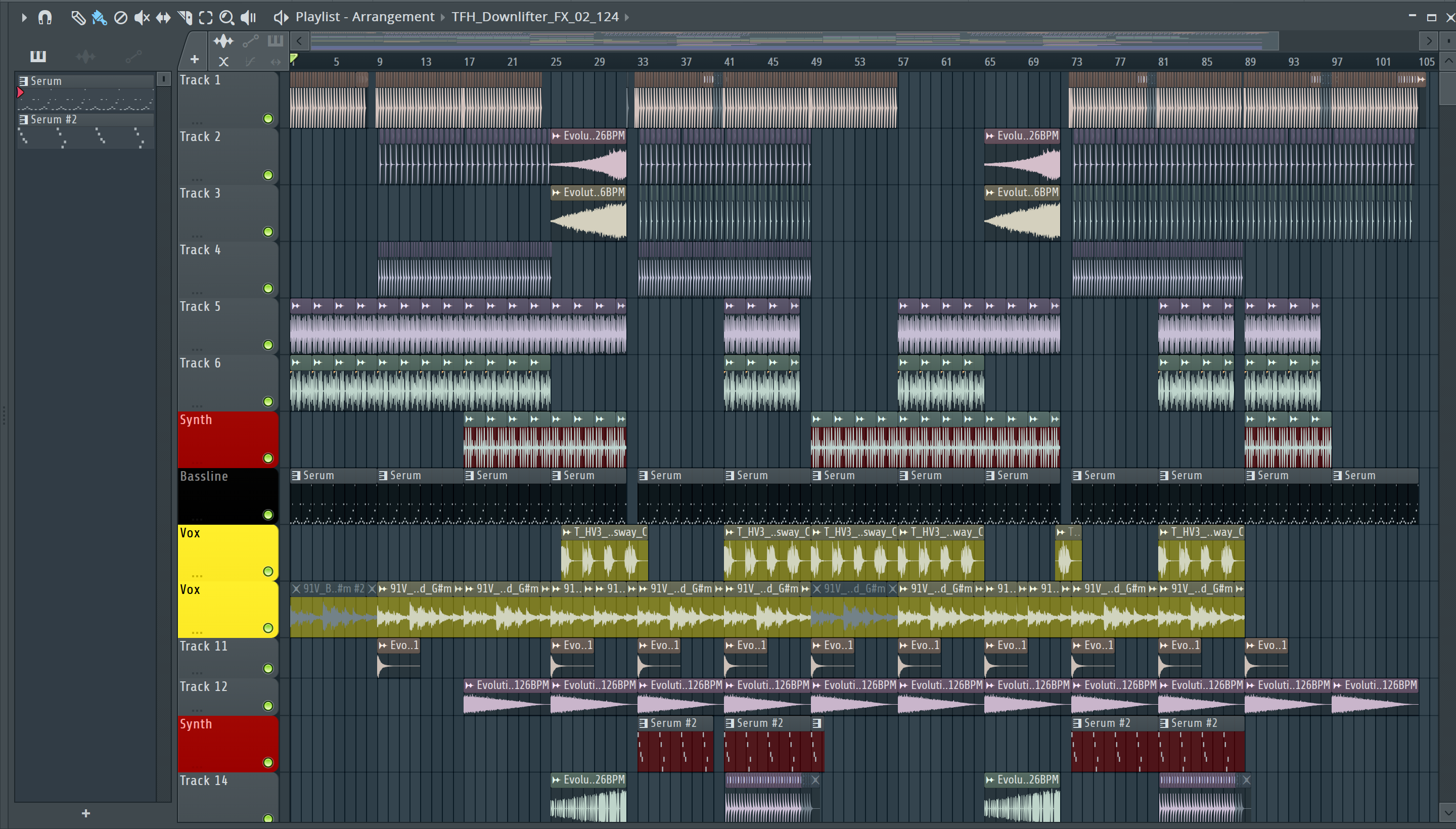Viewport: 1456px width, 829px height.
Task: Focus automation clips using curve icon
Action: pos(251,41)
